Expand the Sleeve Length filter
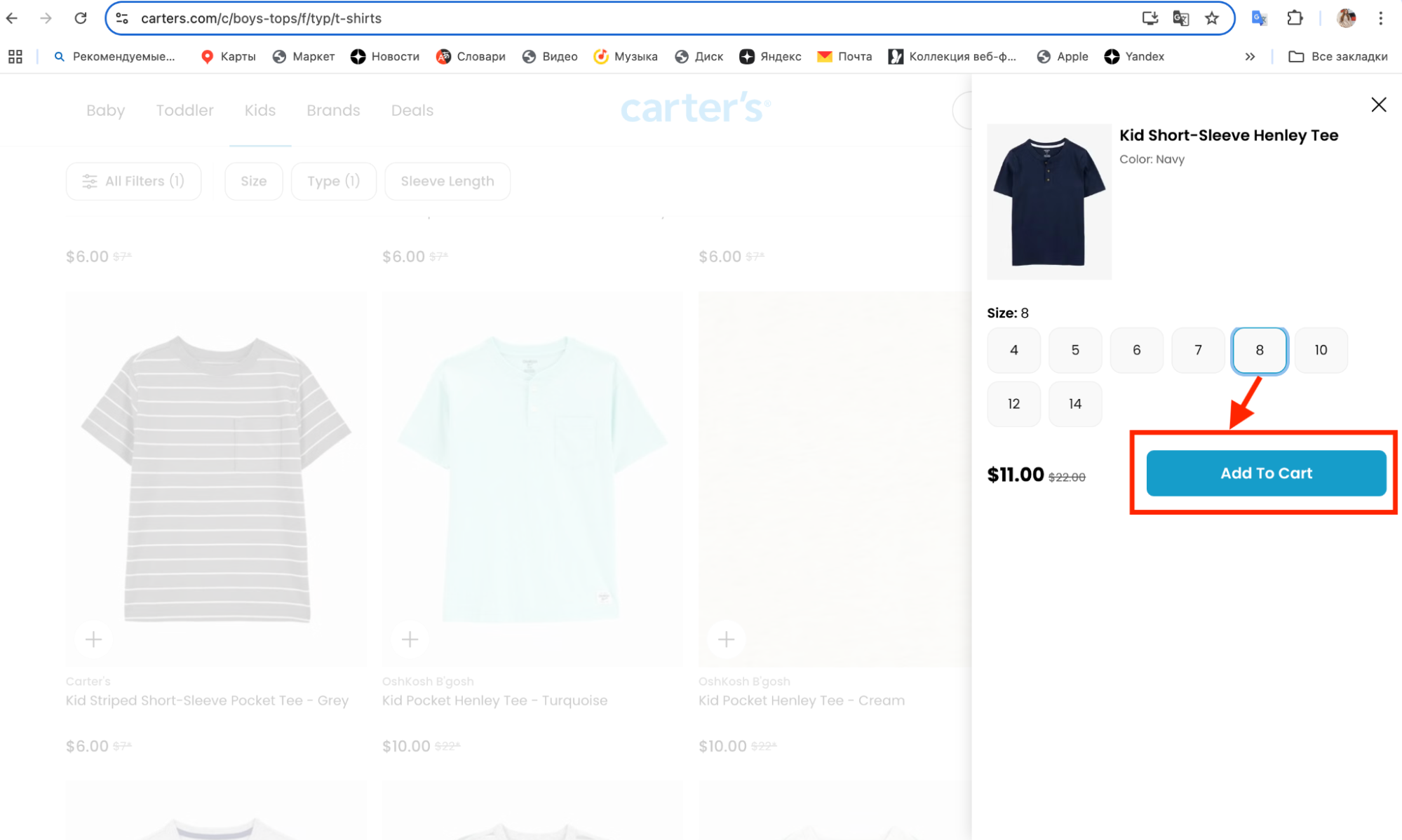This screenshot has width=1402, height=840. 447,181
